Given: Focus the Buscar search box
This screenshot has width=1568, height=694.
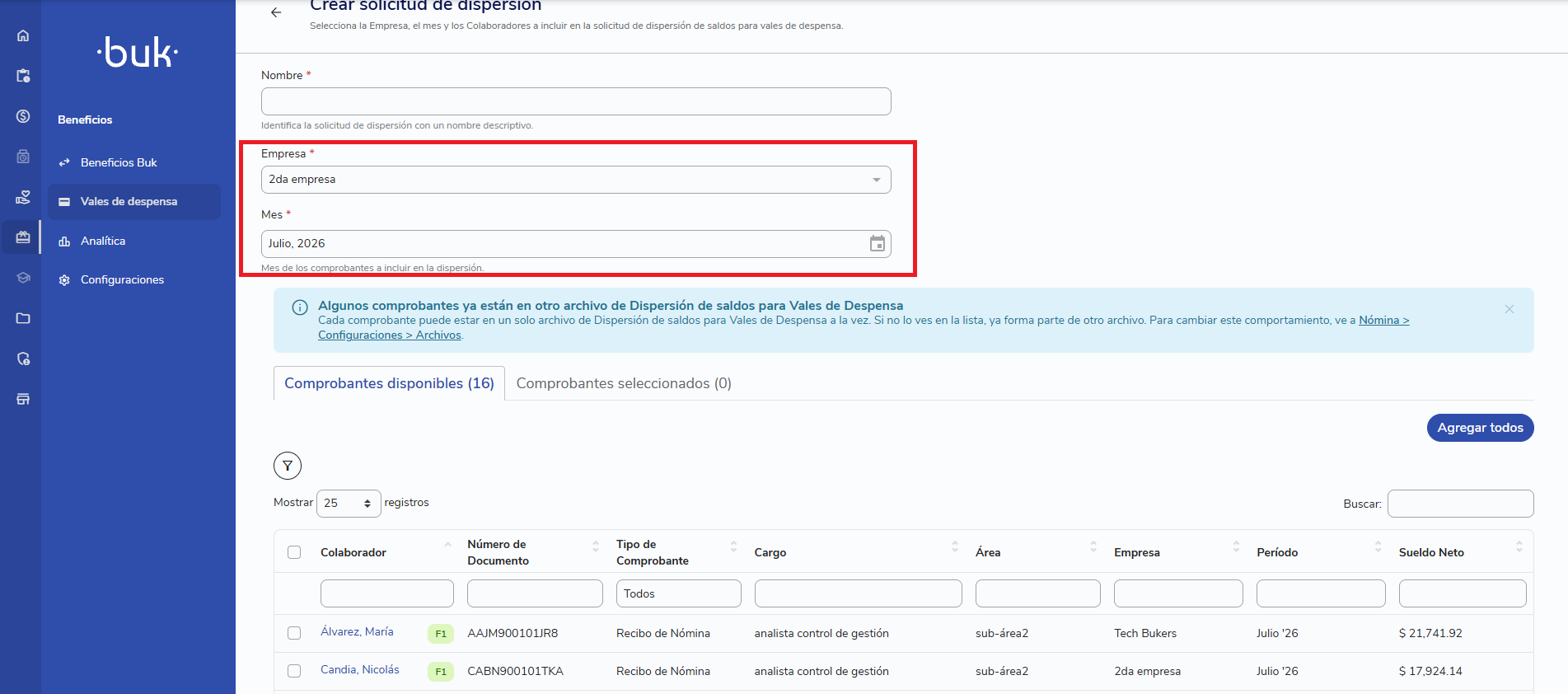Looking at the screenshot, I should coord(1460,504).
